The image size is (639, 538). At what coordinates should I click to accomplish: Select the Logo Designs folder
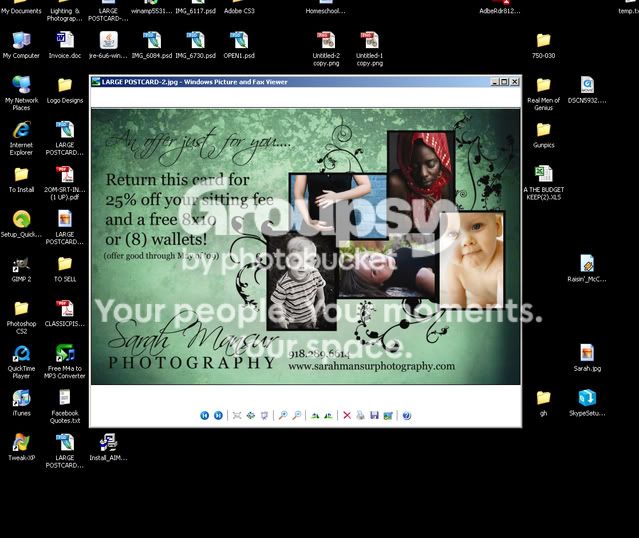(65, 90)
